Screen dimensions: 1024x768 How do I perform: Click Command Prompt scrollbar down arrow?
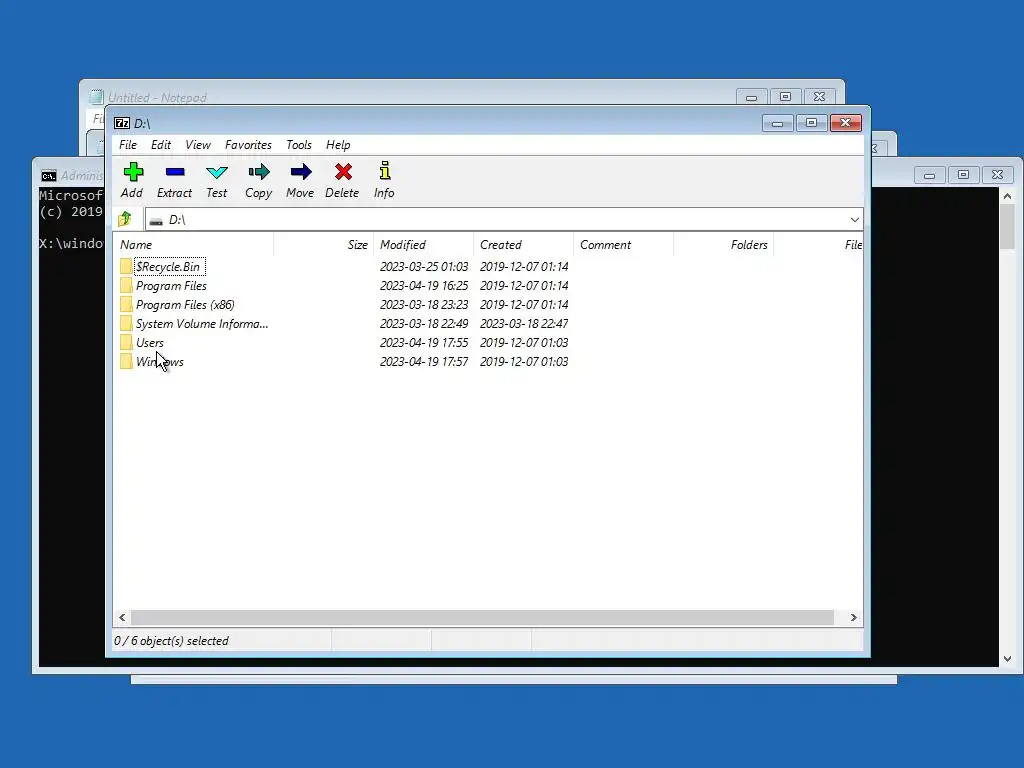tap(1007, 659)
